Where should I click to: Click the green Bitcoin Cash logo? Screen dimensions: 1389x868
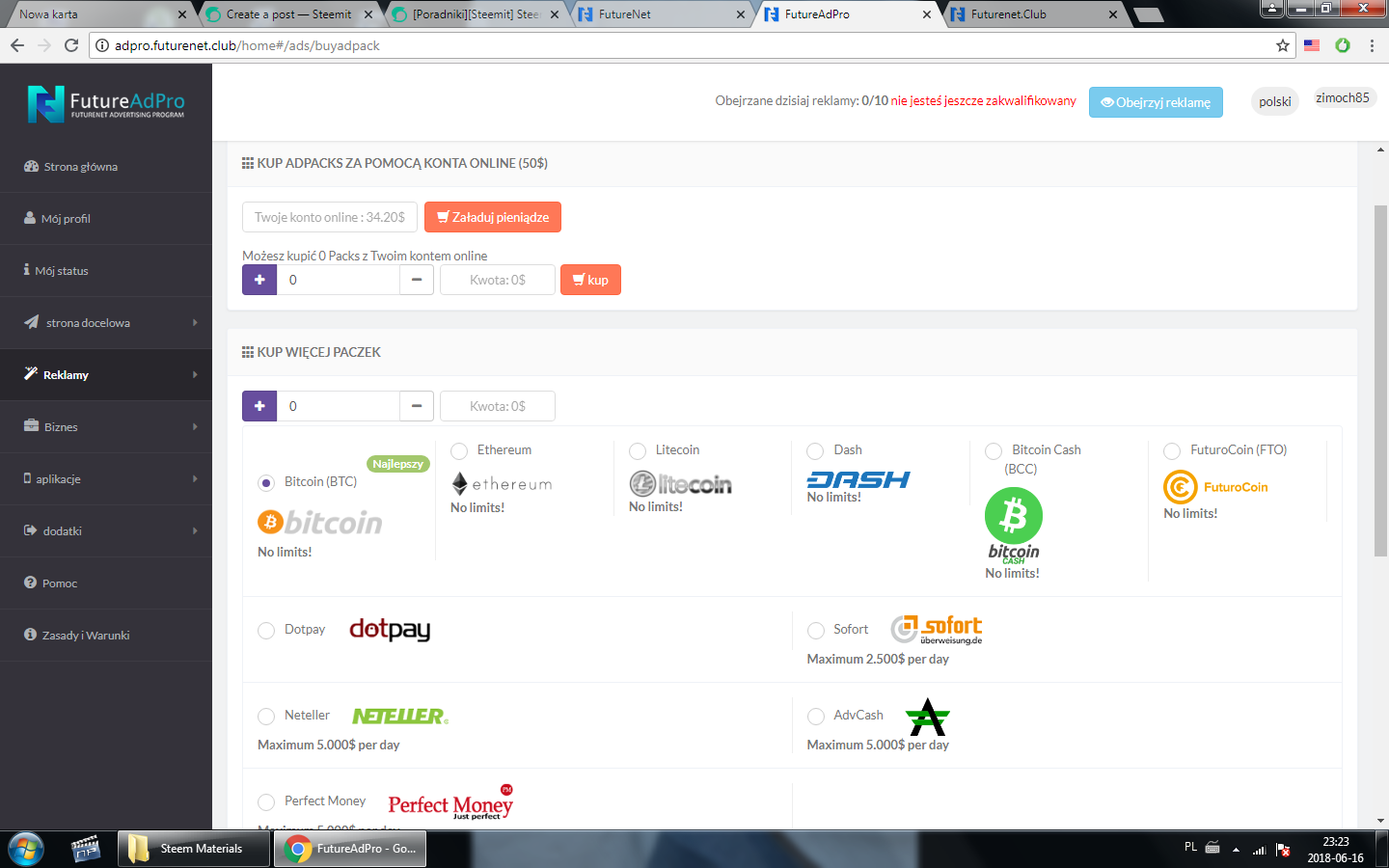pyautogui.click(x=1013, y=526)
